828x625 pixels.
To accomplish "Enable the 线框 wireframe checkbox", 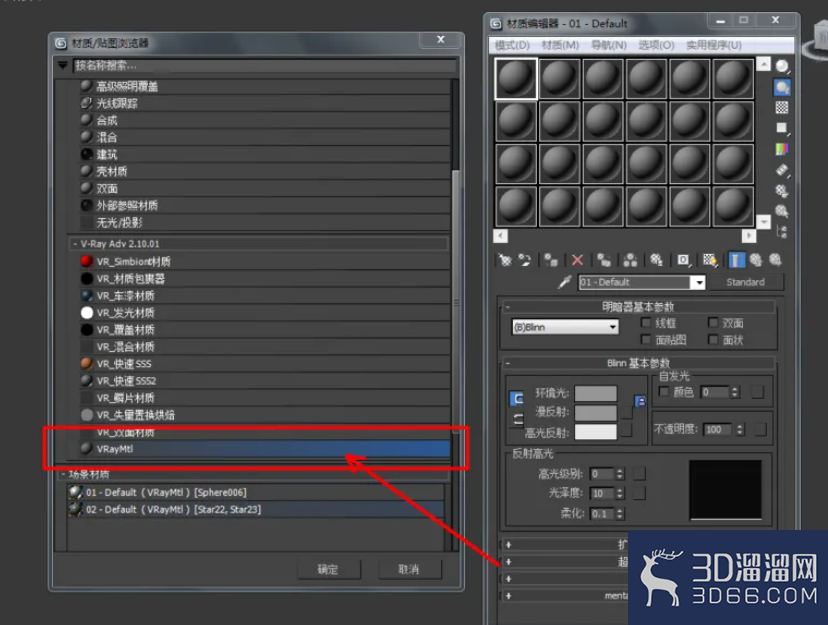I will tap(645, 322).
